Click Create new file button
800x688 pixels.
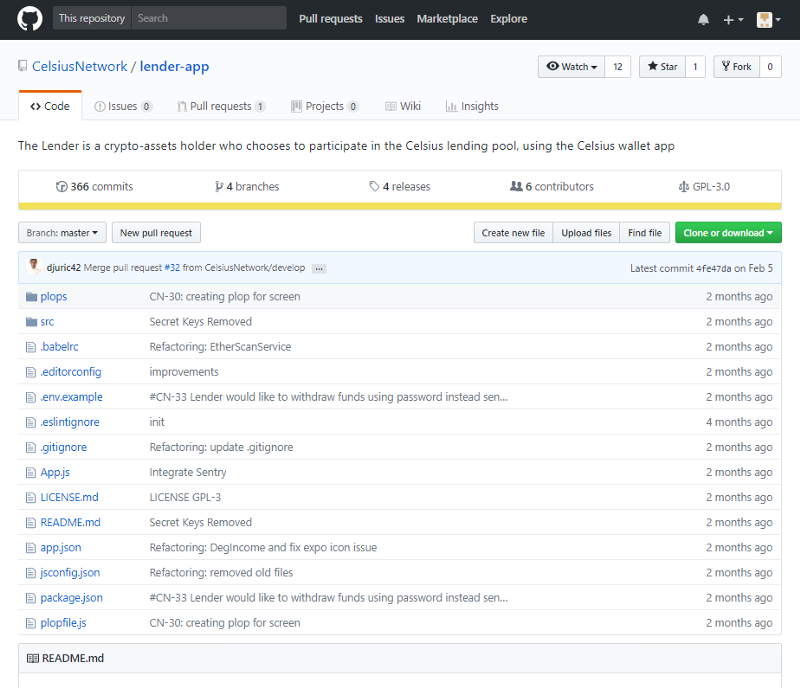(x=513, y=233)
